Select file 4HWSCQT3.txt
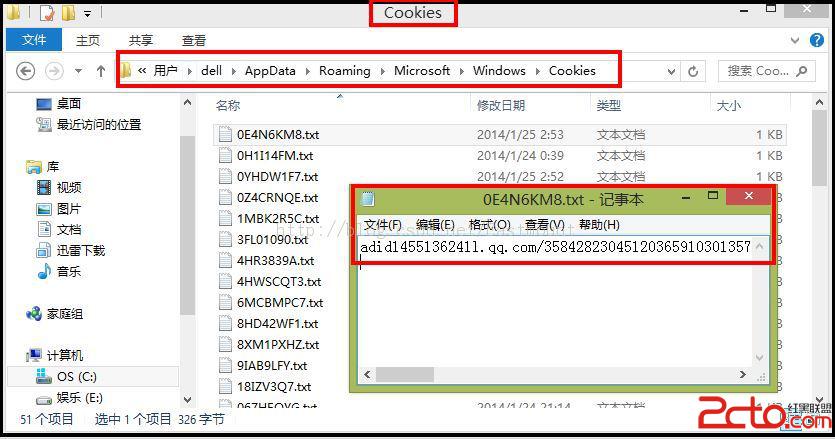835x439 pixels. [x=279, y=281]
